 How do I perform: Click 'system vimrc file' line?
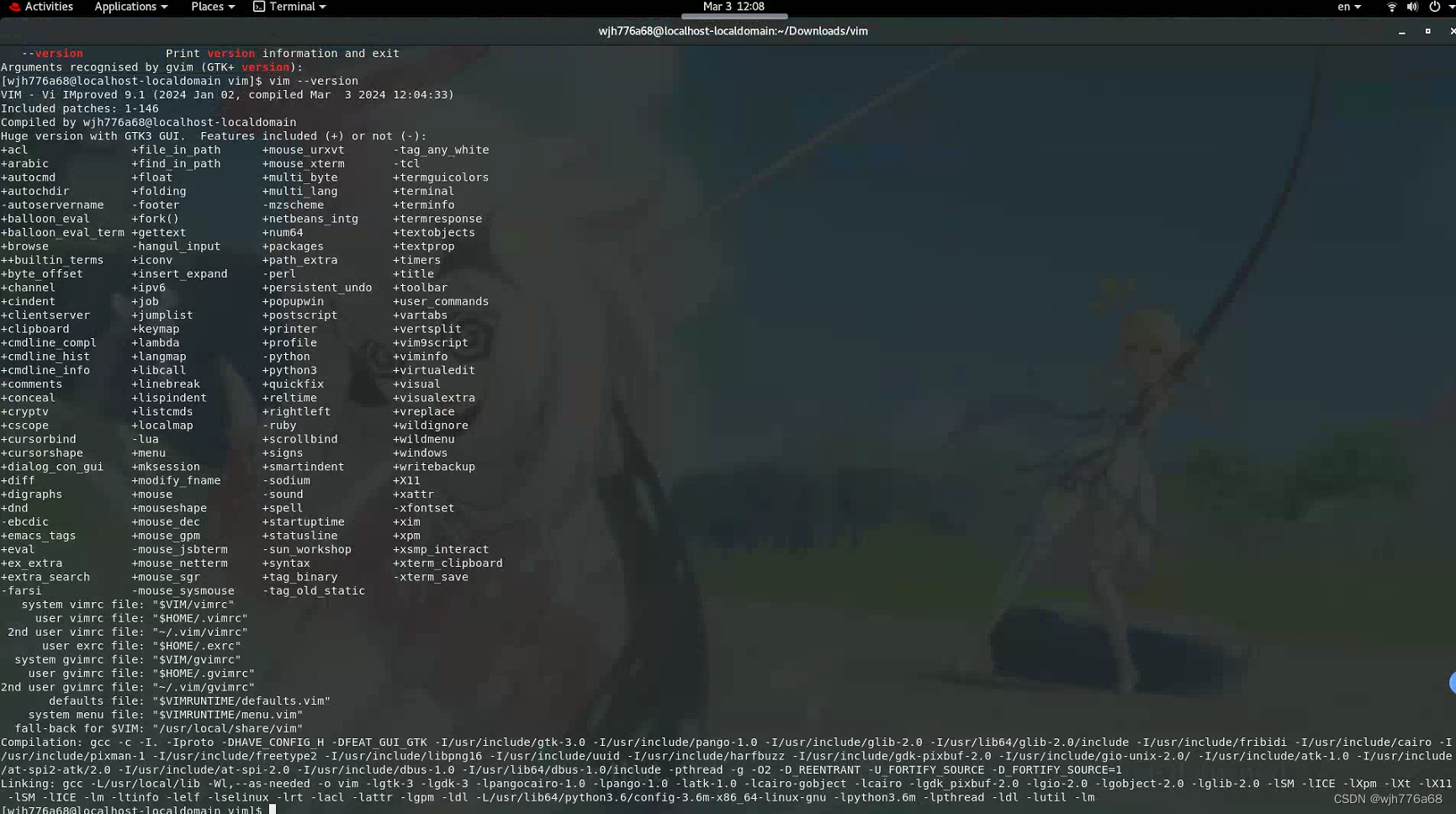pyautogui.click(x=128, y=605)
